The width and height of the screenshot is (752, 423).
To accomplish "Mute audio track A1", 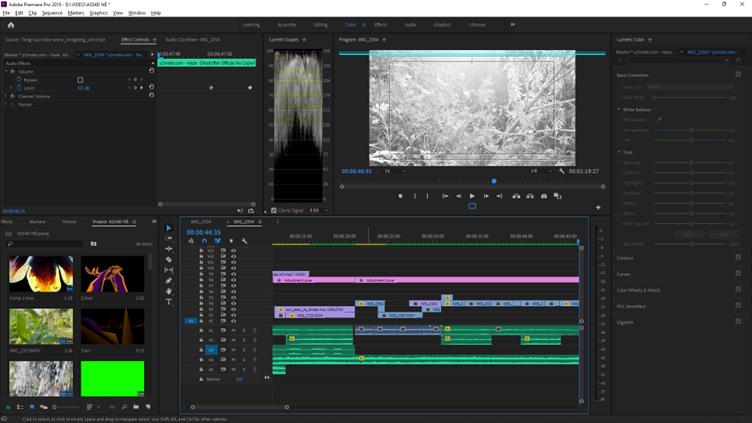I will coord(234,331).
